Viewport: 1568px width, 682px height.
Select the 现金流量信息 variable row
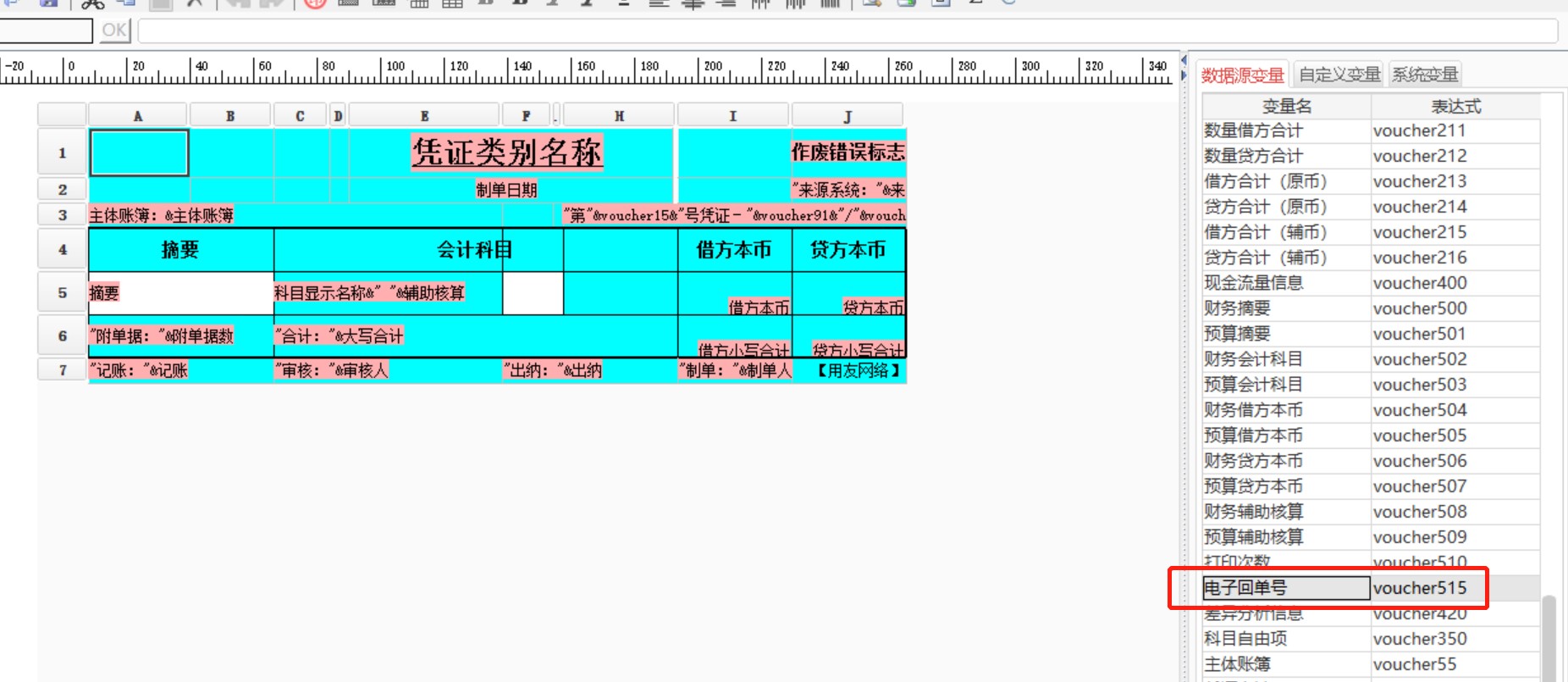1371,283
